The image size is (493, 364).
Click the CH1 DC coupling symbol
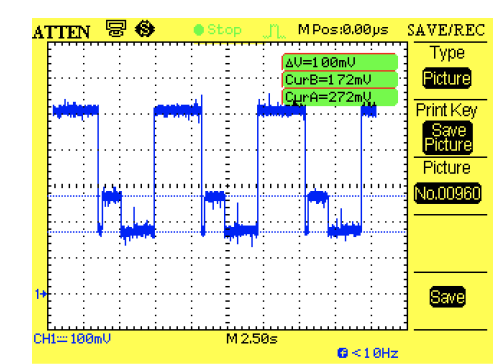click(62, 339)
